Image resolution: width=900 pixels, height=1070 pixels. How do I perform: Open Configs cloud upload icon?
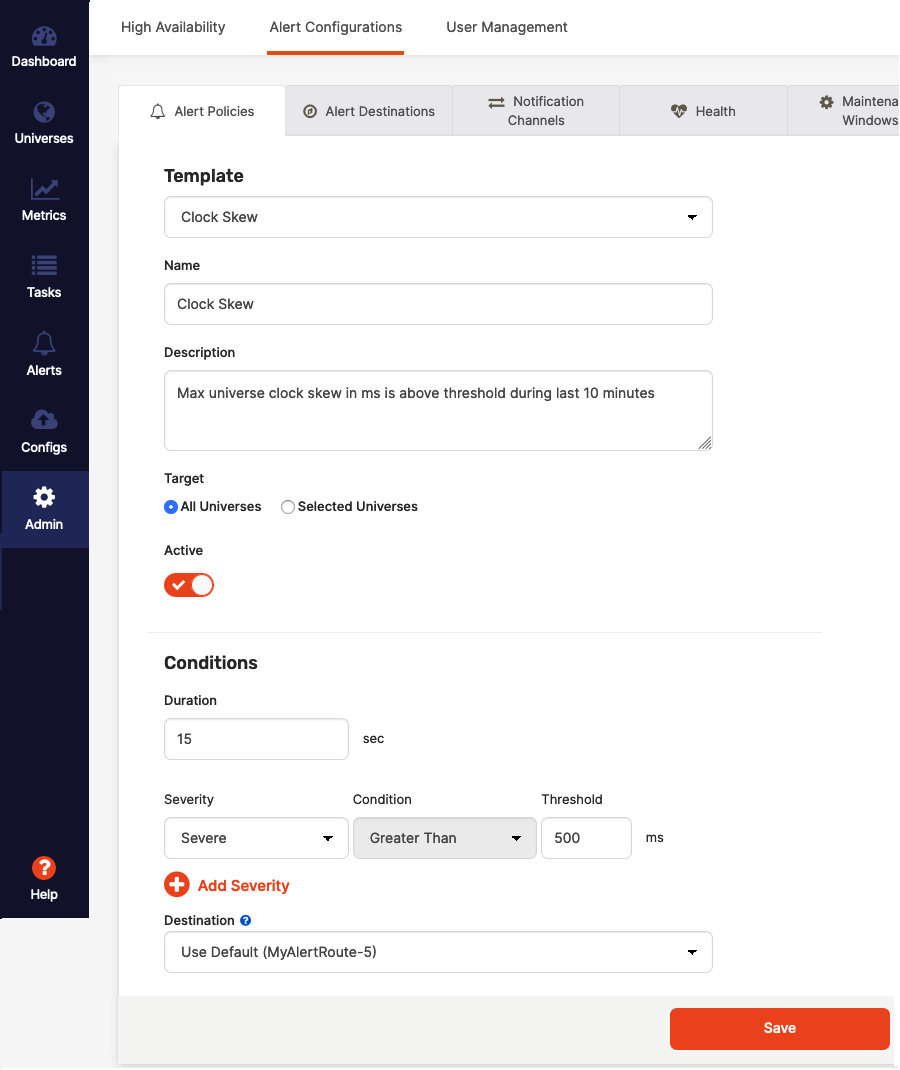tap(44, 420)
